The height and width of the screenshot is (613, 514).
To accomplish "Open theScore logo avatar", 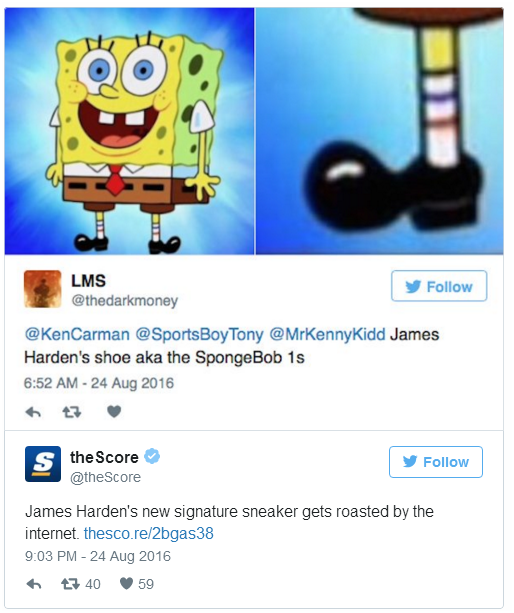I will [43, 464].
